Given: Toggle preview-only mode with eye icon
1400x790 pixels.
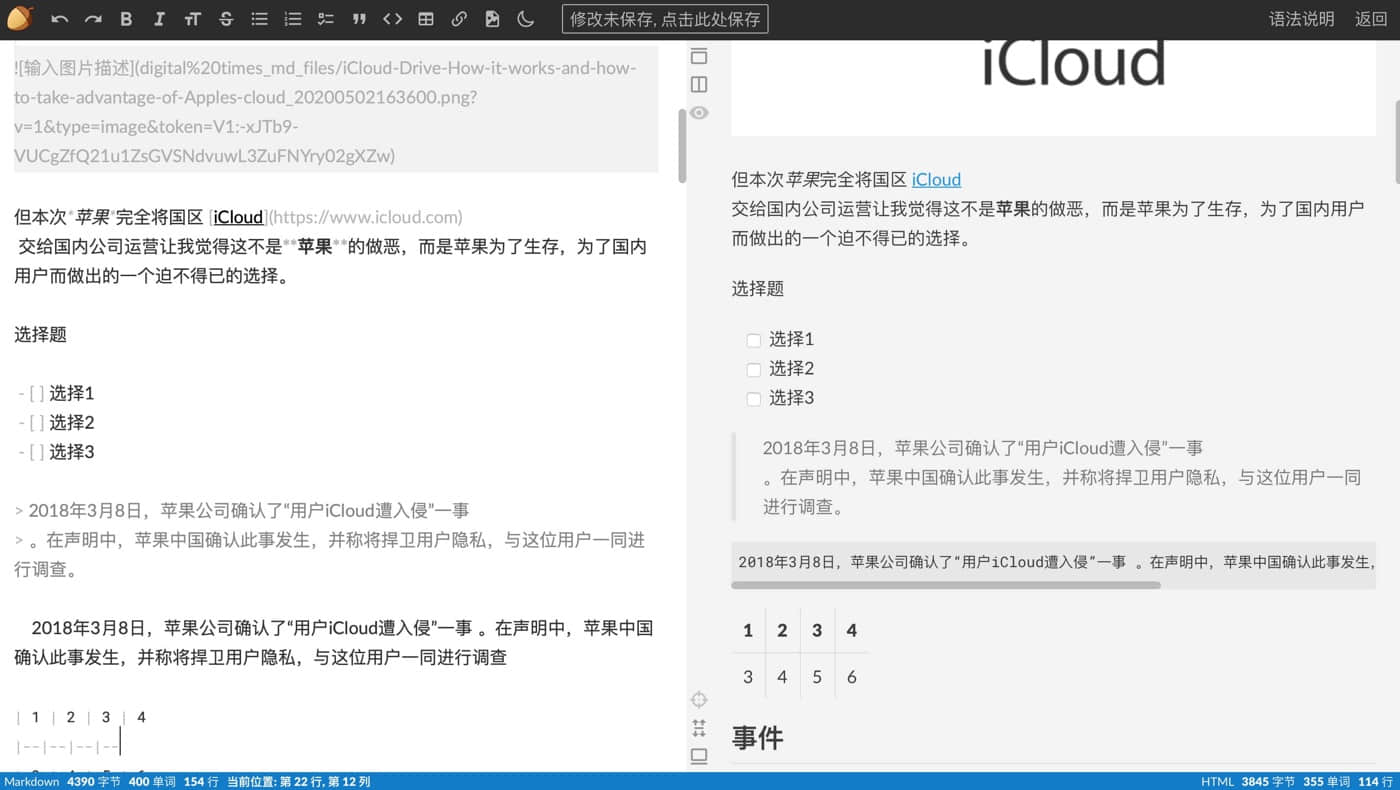Looking at the screenshot, I should tap(699, 113).
